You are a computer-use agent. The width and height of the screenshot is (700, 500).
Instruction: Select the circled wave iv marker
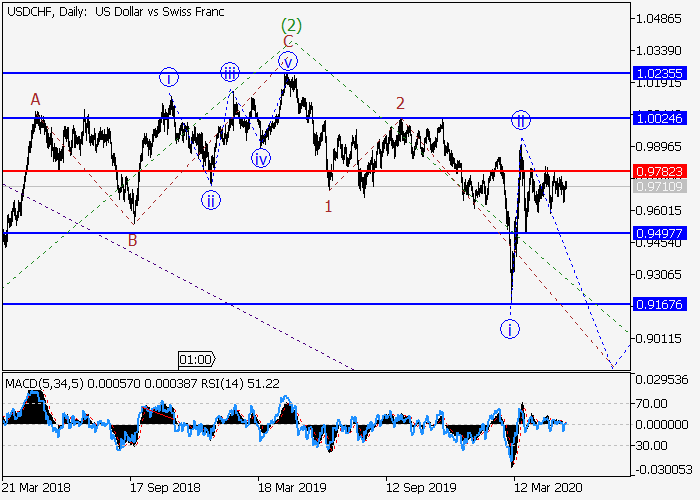(261, 158)
